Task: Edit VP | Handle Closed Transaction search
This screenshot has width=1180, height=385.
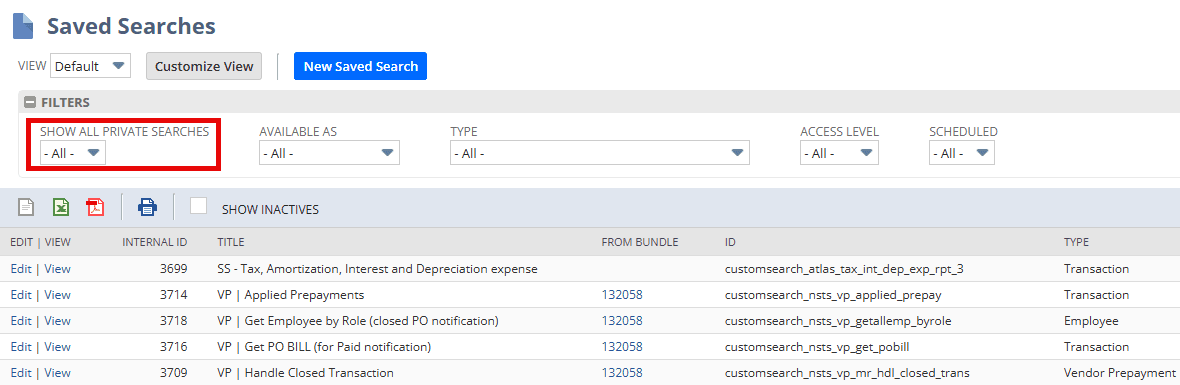Action: click(x=21, y=373)
